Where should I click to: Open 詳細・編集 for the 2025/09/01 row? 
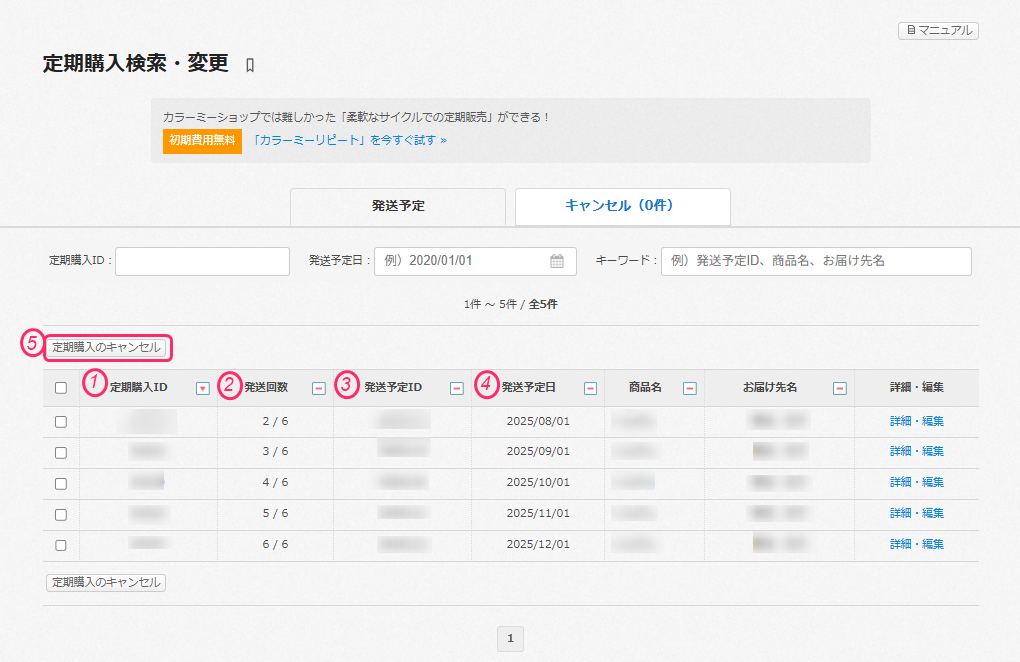(x=916, y=452)
